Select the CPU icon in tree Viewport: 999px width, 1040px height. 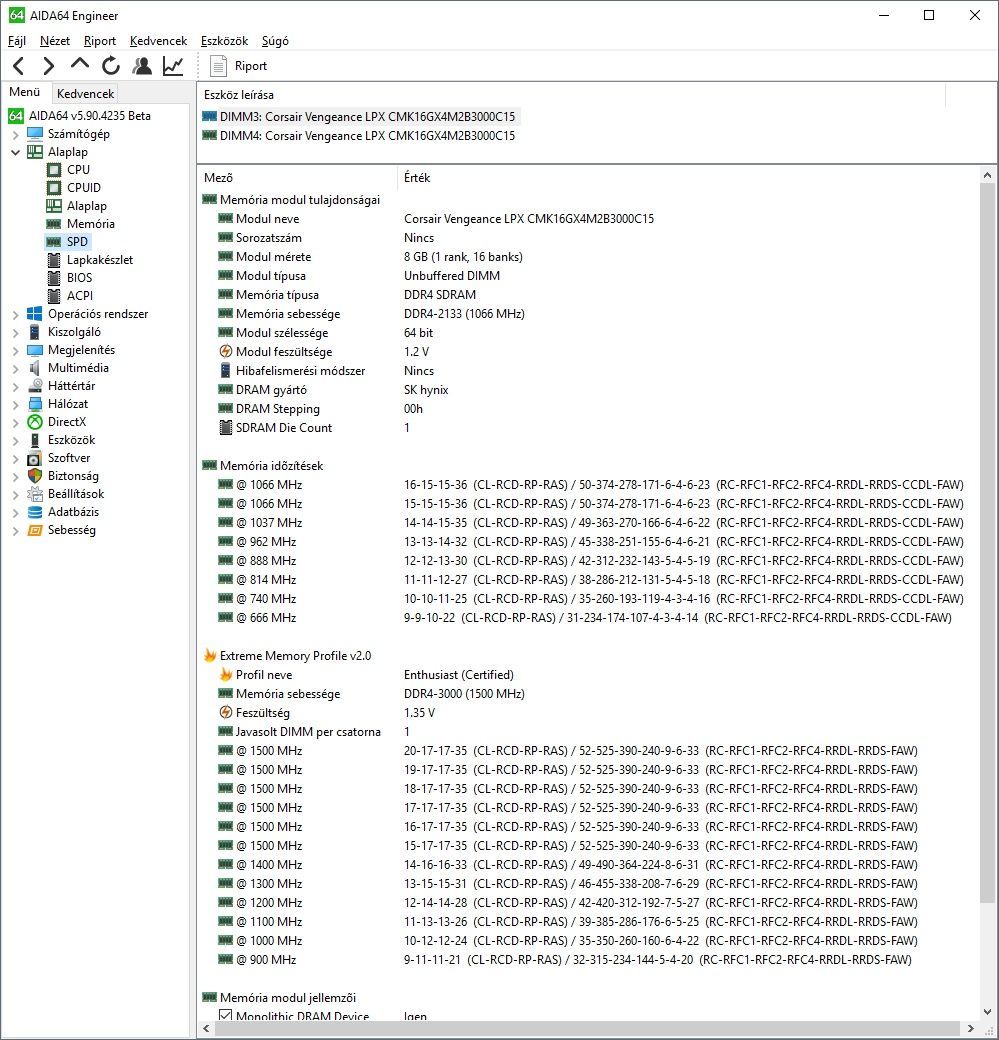[x=54, y=170]
